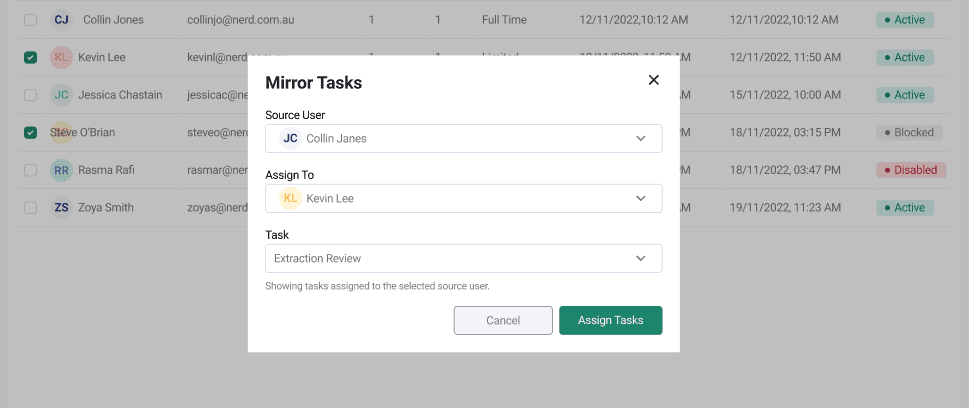Image resolution: width=969 pixels, height=408 pixels.
Task: Click Blocked status badge for Steve O'Brian
Action: [x=909, y=132]
